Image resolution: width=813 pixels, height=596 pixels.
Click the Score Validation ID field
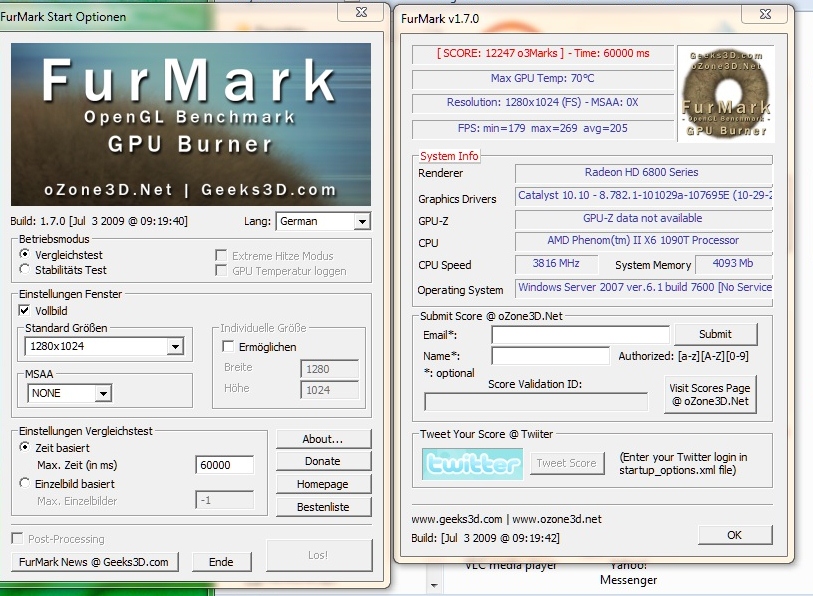pyautogui.click(x=536, y=401)
